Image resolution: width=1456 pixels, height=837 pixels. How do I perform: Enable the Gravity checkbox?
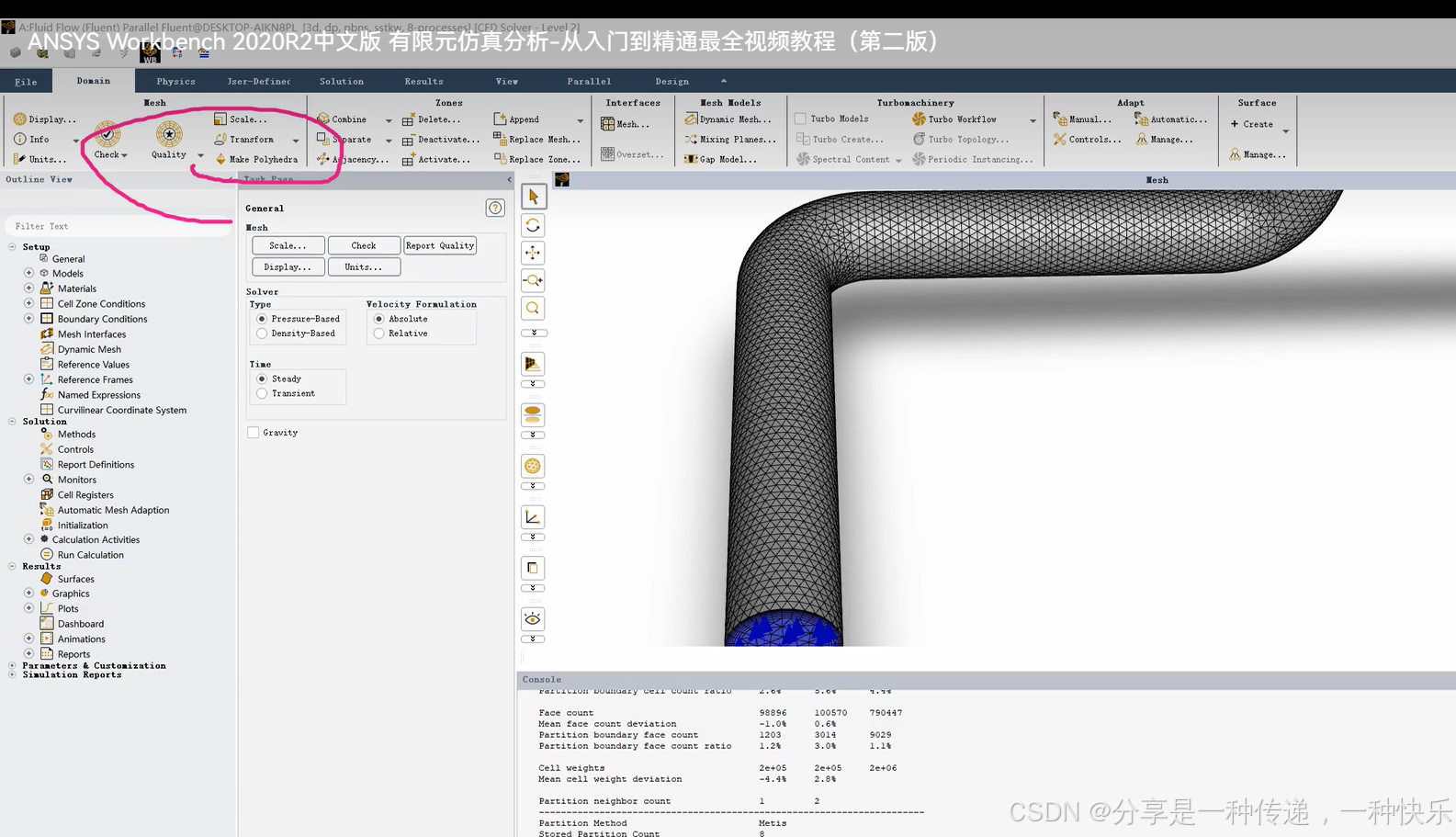click(x=253, y=433)
